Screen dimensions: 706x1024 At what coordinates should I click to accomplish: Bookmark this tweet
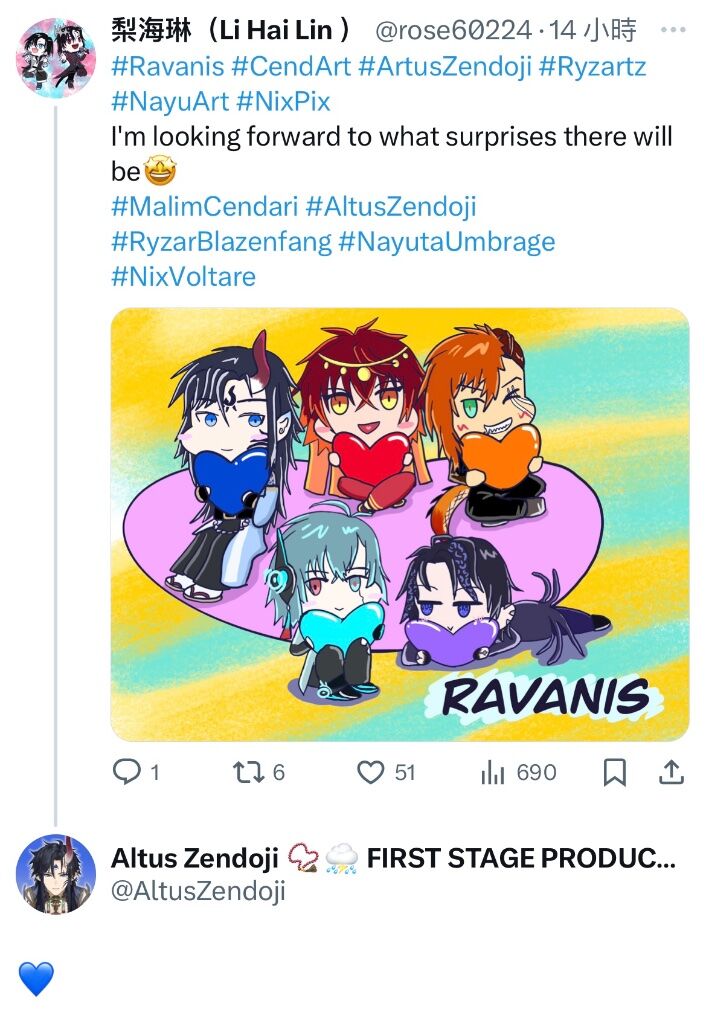(615, 773)
